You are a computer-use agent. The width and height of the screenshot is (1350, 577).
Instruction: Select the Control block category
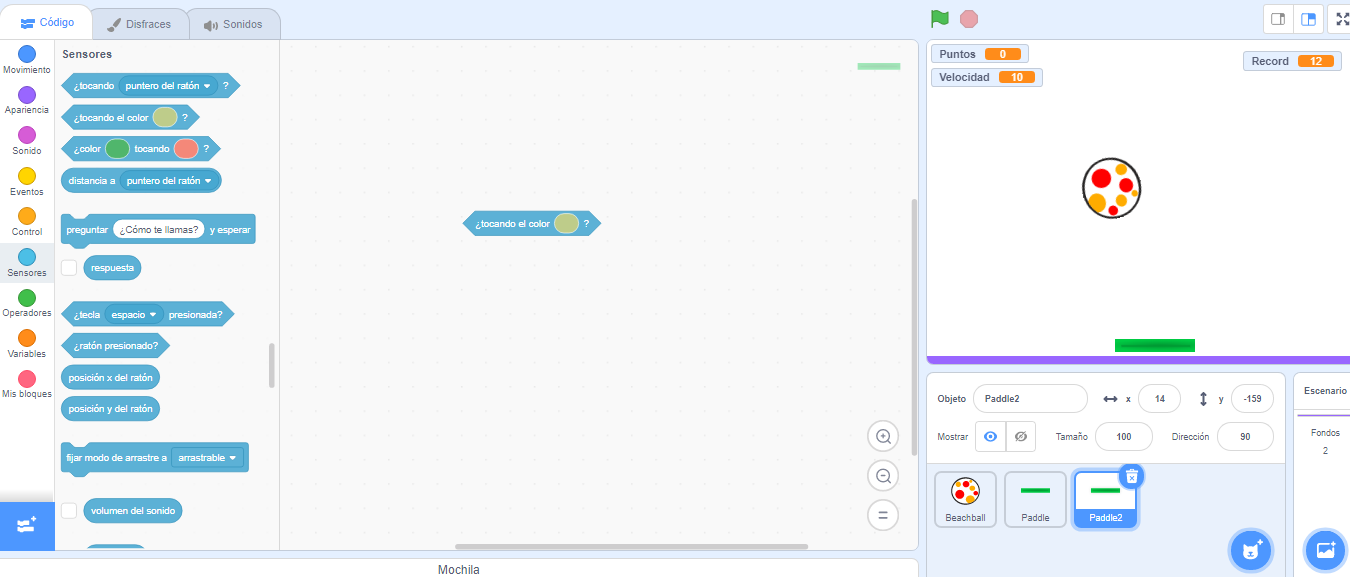click(27, 222)
